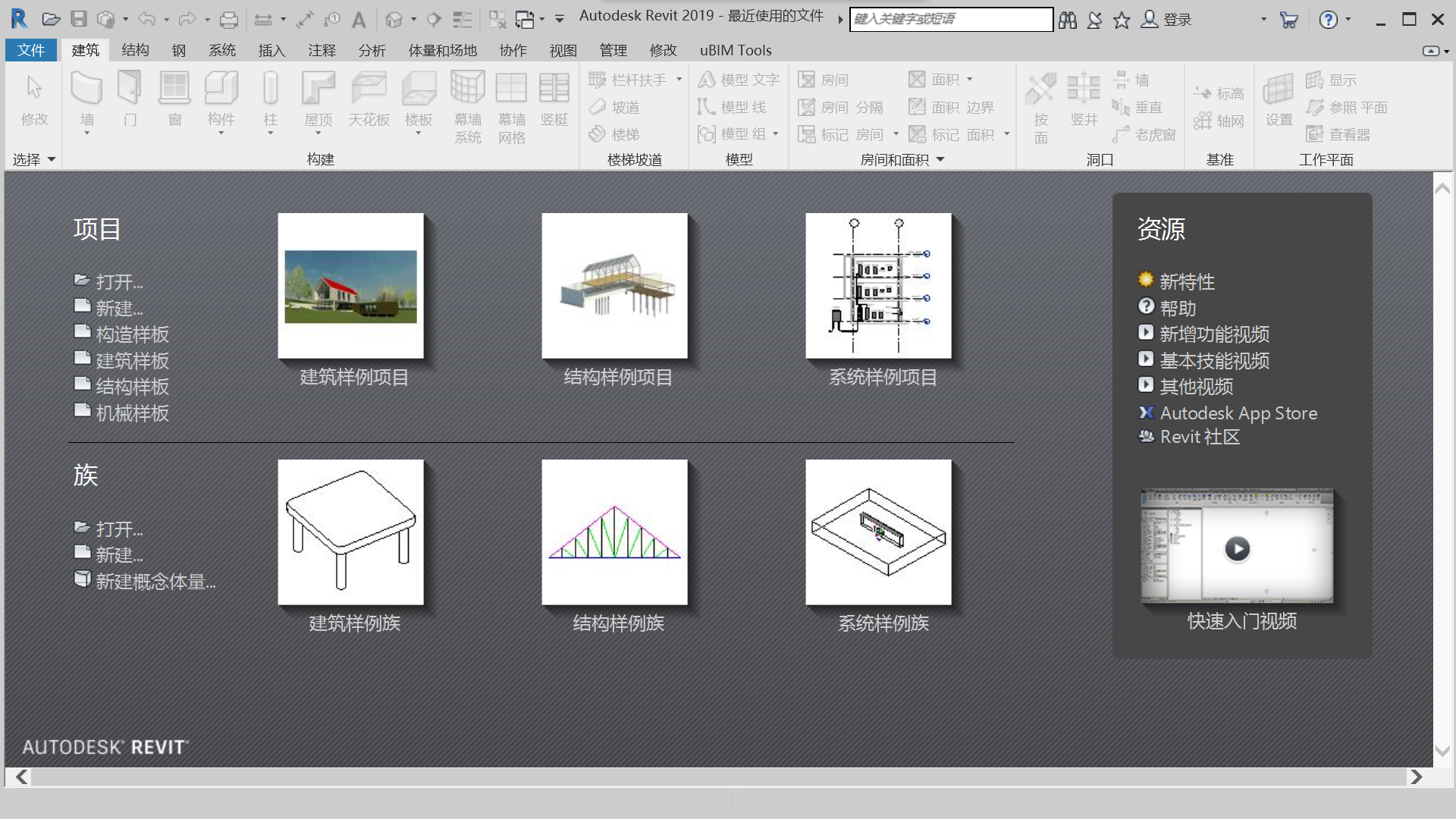1456x819 pixels.
Task: Open the Help icon dropdown arrow
Action: (x=1348, y=19)
